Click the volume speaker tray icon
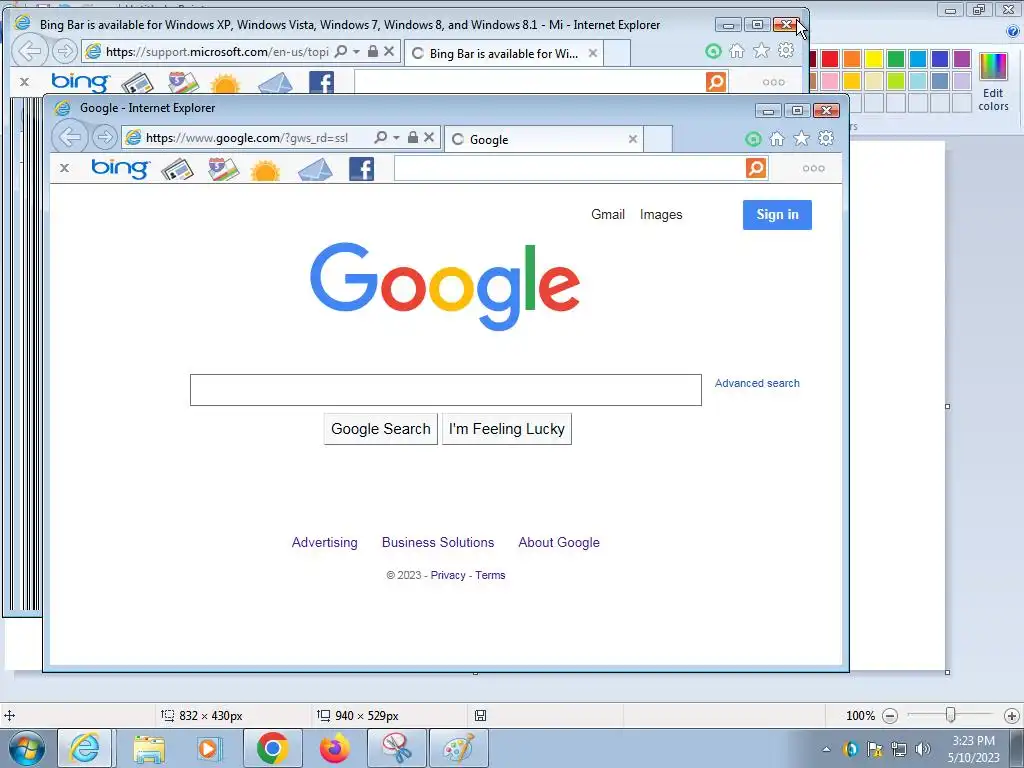The width and height of the screenshot is (1024, 768). pyautogui.click(x=923, y=748)
